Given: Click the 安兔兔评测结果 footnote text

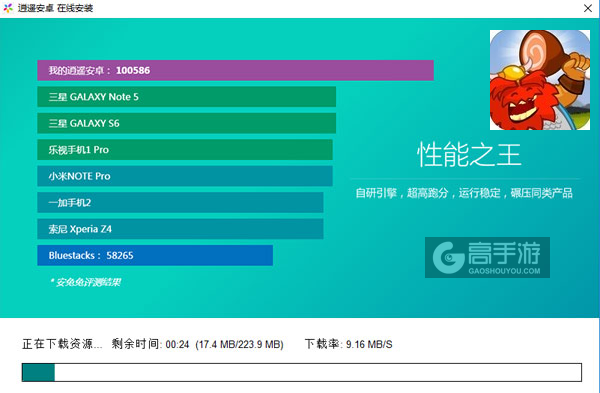Looking at the screenshot, I should pos(85,282).
